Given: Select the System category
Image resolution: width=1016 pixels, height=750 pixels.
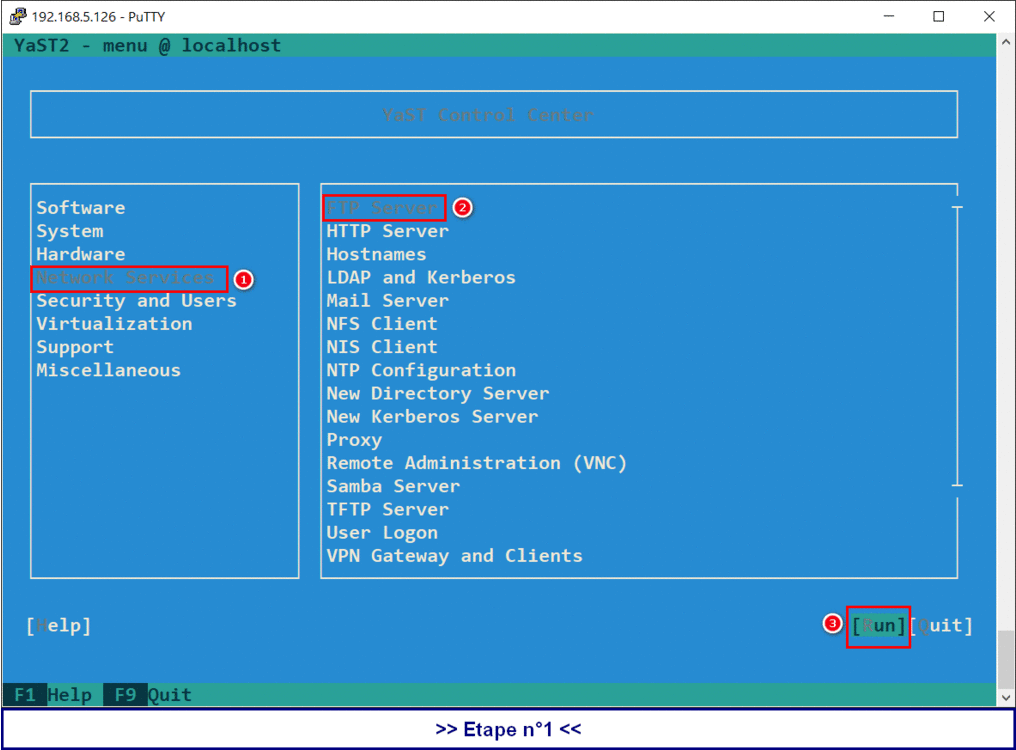Looking at the screenshot, I should (70, 231).
